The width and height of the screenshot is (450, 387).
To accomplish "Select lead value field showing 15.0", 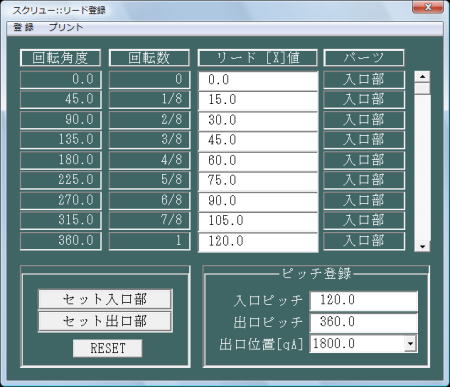I will coord(258,100).
